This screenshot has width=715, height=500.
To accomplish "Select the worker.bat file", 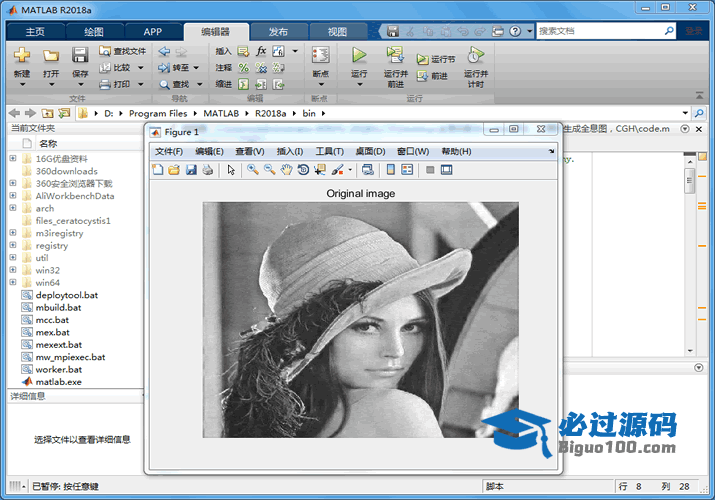I will pos(59,369).
